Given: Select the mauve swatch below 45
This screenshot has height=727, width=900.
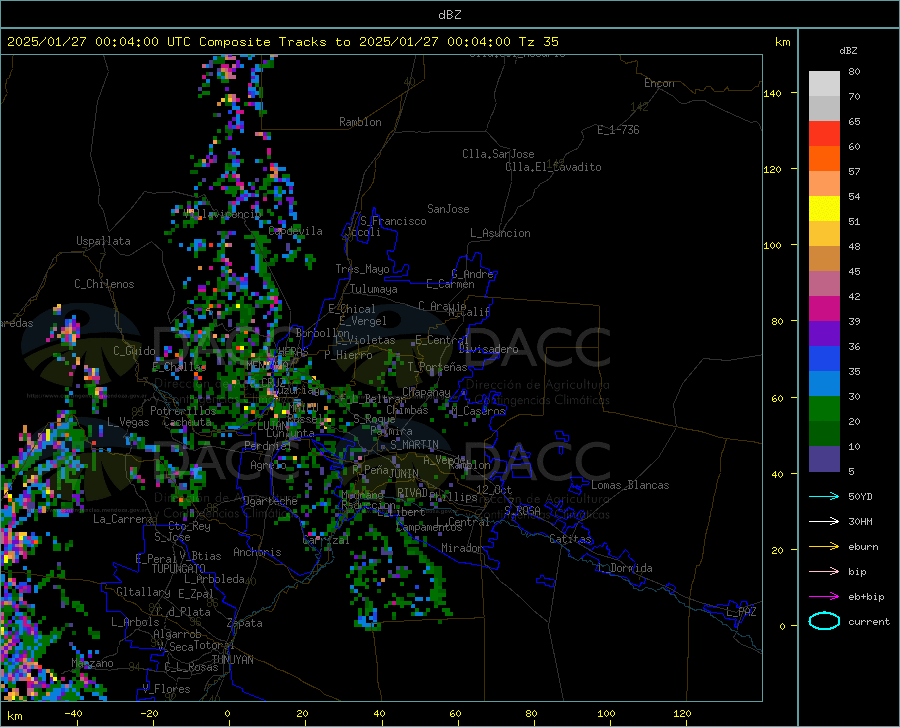Looking at the screenshot, I should [824, 284].
